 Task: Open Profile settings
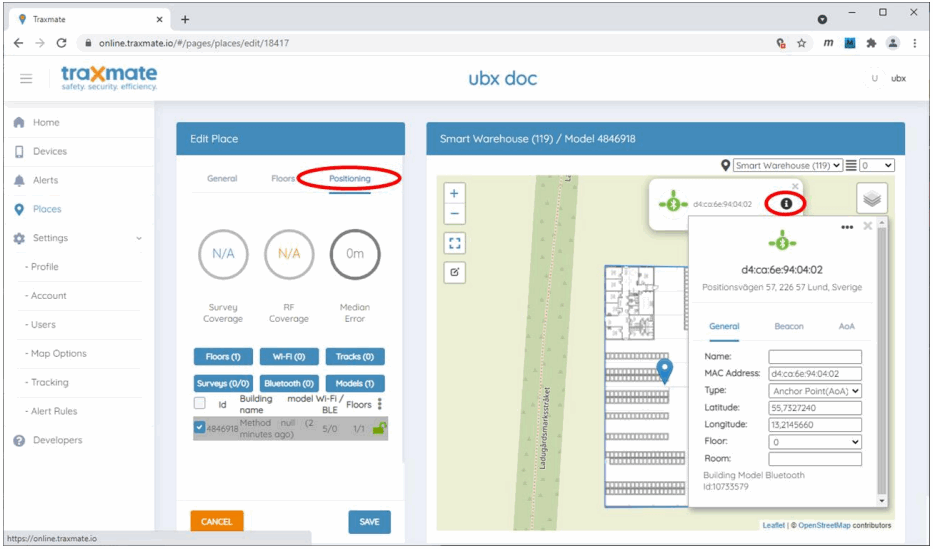(45, 266)
